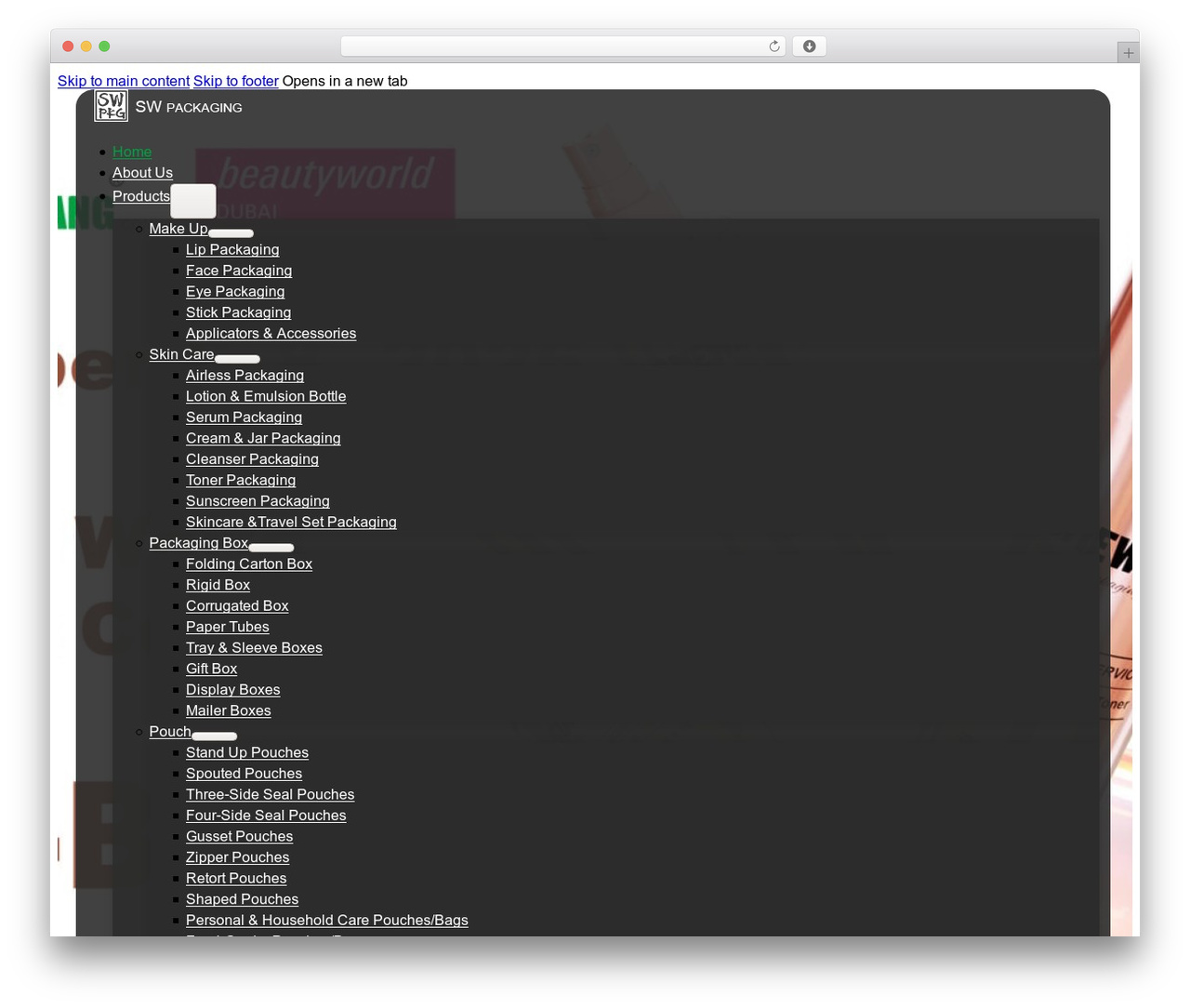Add a new browser tab
1190x1008 pixels.
pos(1128,53)
